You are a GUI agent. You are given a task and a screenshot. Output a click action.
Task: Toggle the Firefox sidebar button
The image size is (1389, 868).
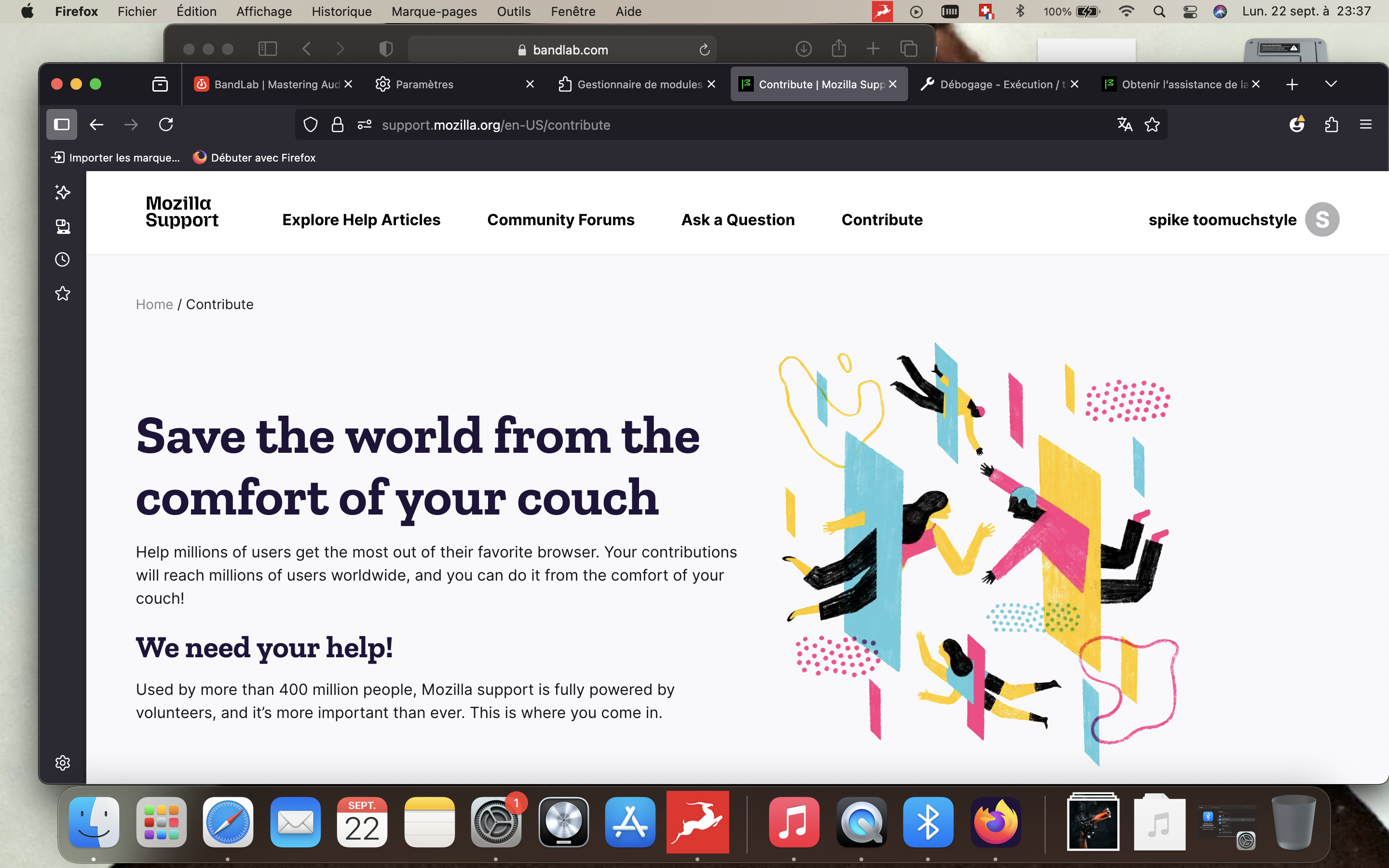coord(61,124)
